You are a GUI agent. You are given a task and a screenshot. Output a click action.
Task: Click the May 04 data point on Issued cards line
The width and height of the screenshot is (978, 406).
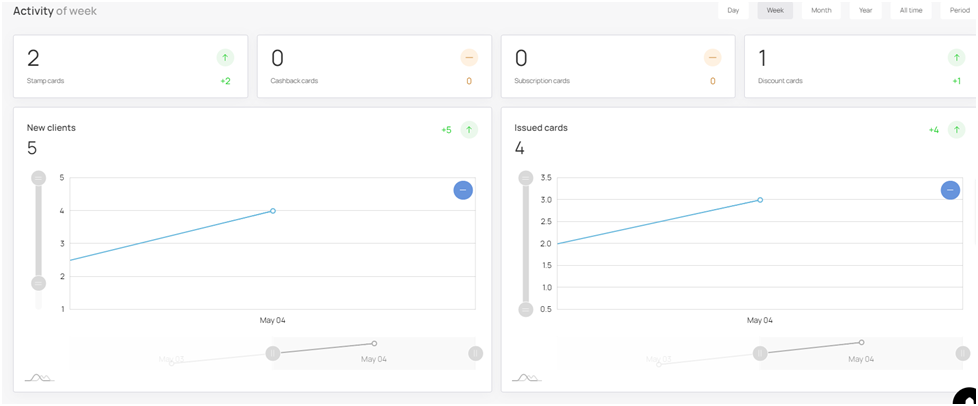[760, 200]
